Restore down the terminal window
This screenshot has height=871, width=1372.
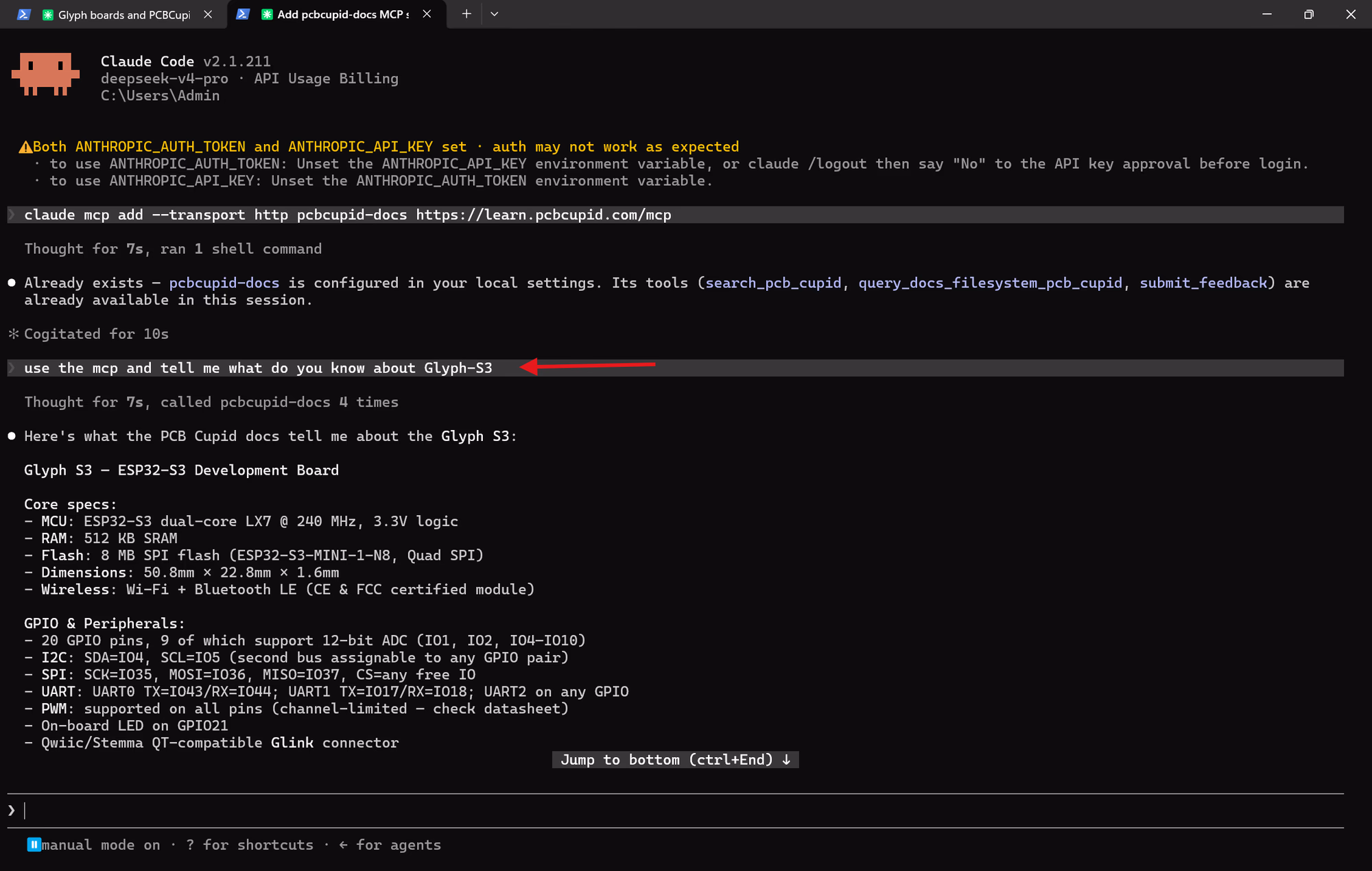pos(1309,14)
